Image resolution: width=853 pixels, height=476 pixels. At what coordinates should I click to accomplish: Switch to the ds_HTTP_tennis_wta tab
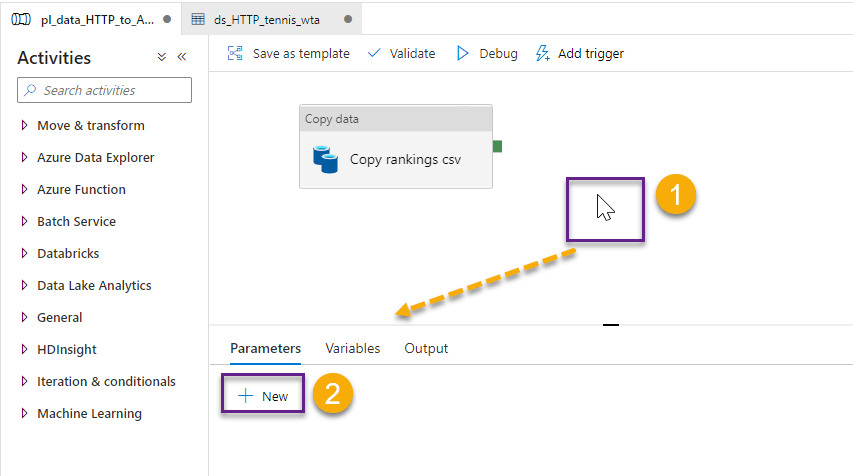coord(266,19)
